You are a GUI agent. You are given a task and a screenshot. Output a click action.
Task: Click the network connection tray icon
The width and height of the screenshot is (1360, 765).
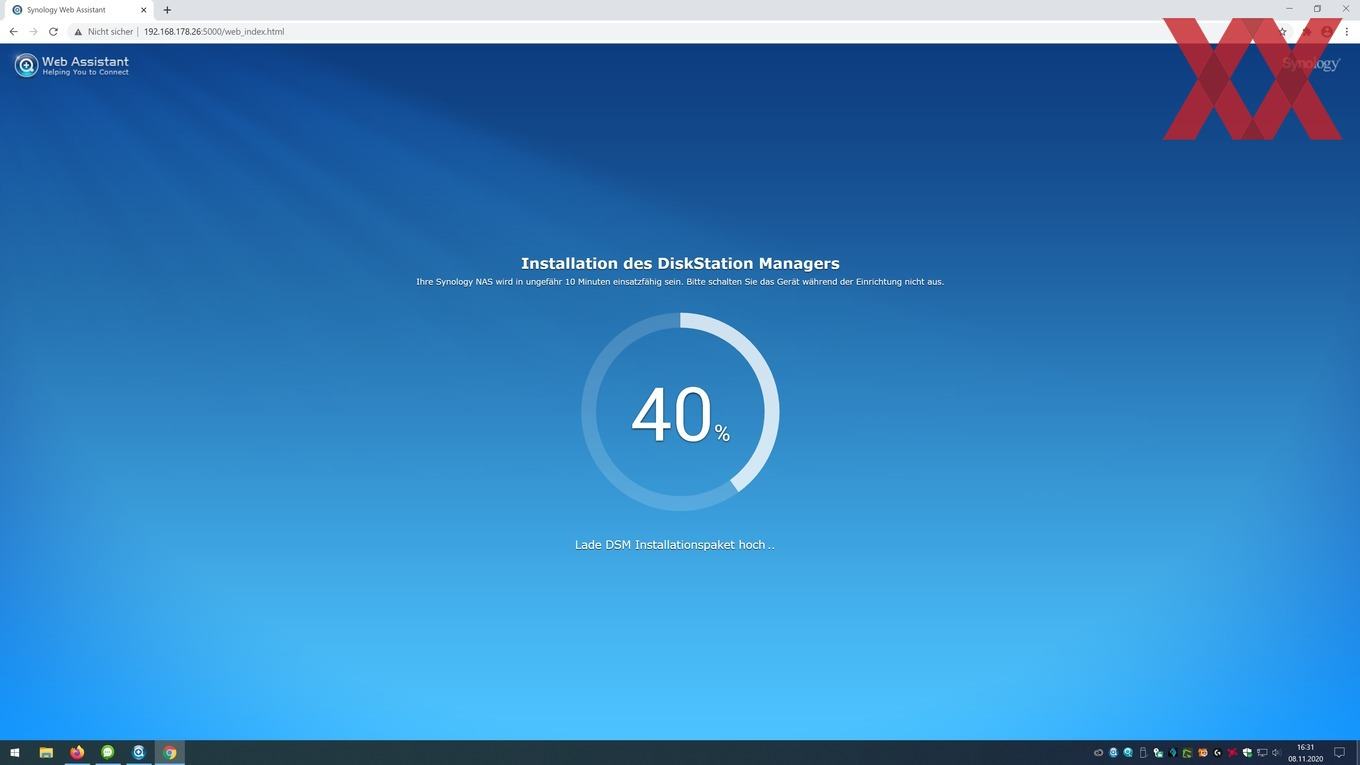[x=1262, y=753]
